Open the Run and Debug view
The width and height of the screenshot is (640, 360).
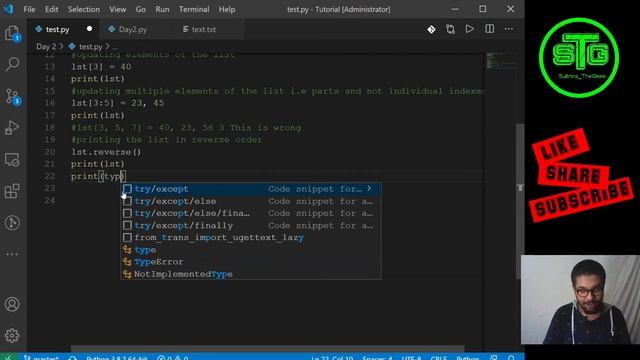12,128
